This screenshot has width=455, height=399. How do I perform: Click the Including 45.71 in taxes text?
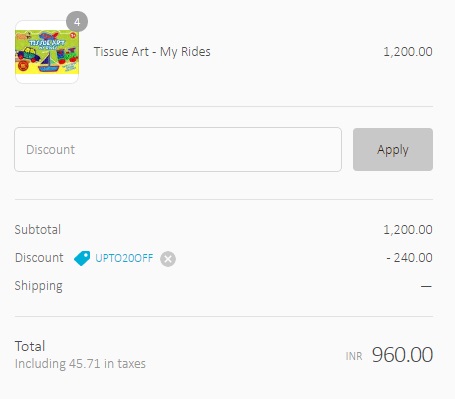80,363
